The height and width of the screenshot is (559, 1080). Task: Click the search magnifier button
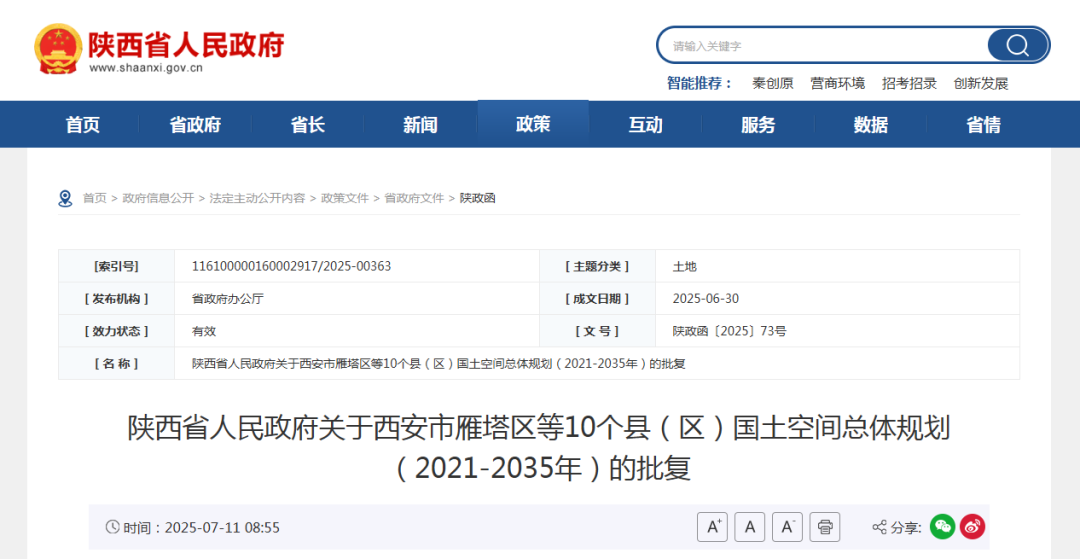(x=1017, y=45)
